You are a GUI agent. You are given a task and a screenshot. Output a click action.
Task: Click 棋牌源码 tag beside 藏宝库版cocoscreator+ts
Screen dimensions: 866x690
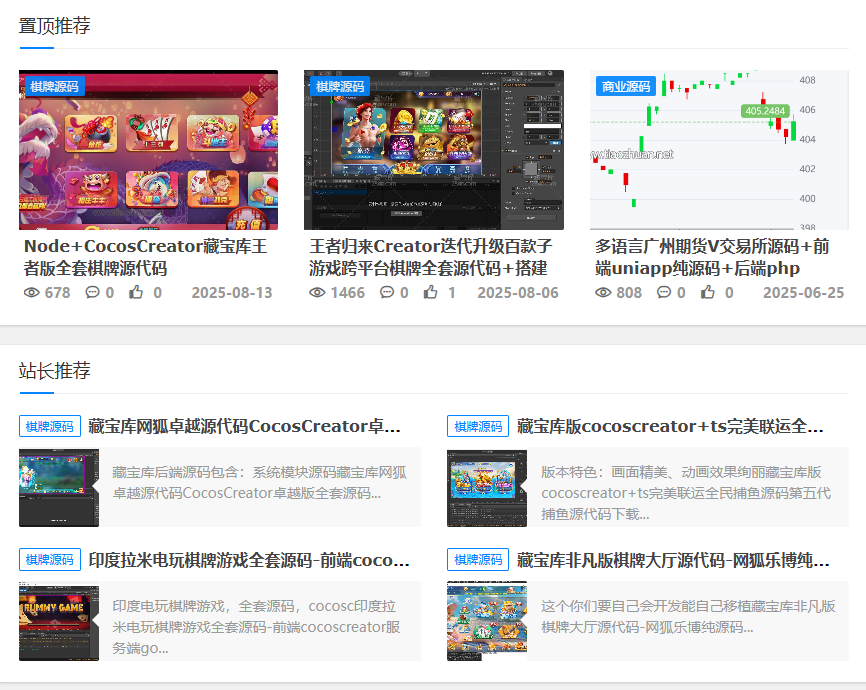[478, 426]
